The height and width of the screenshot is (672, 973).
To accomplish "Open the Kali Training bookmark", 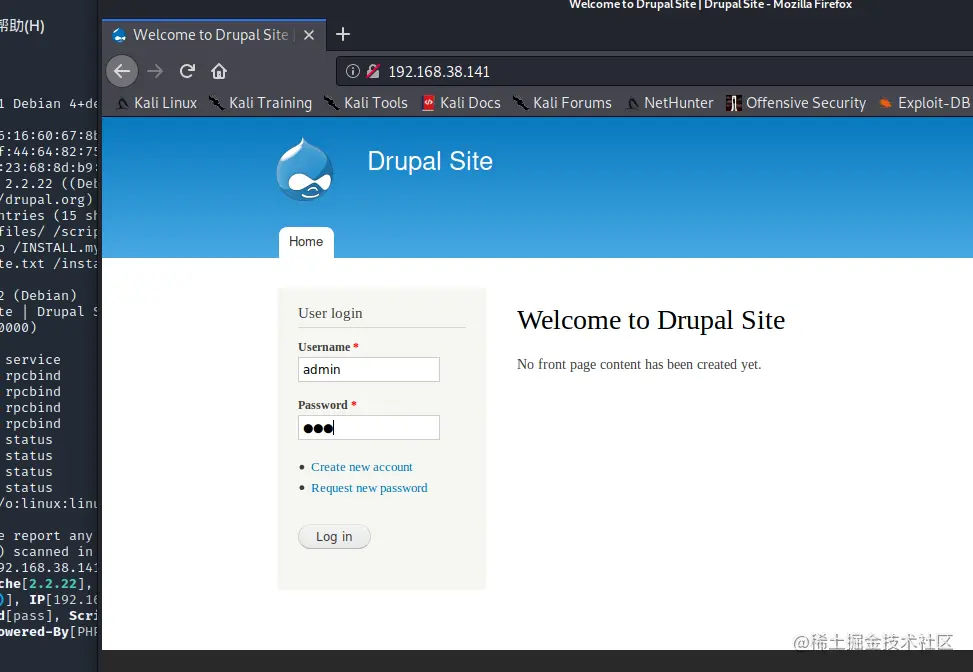I will 260,103.
